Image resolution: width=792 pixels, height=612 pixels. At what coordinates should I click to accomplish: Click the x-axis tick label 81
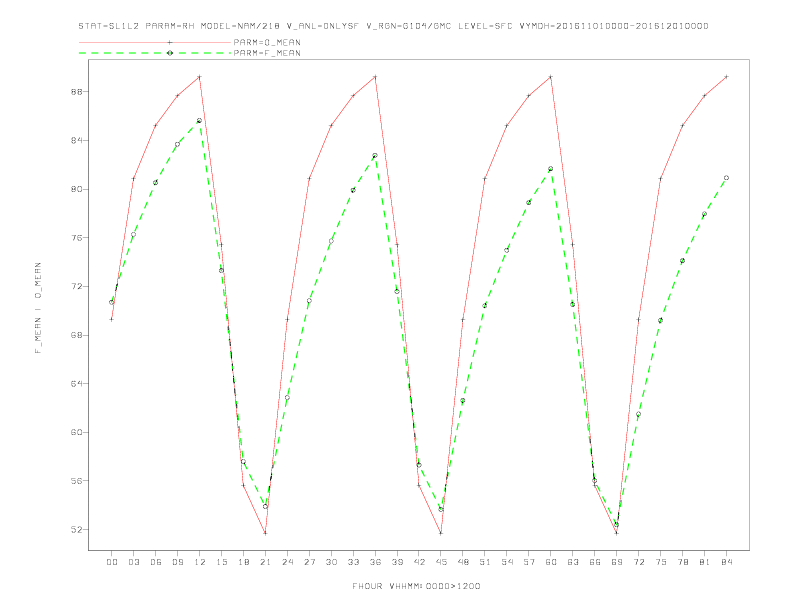[705, 562]
